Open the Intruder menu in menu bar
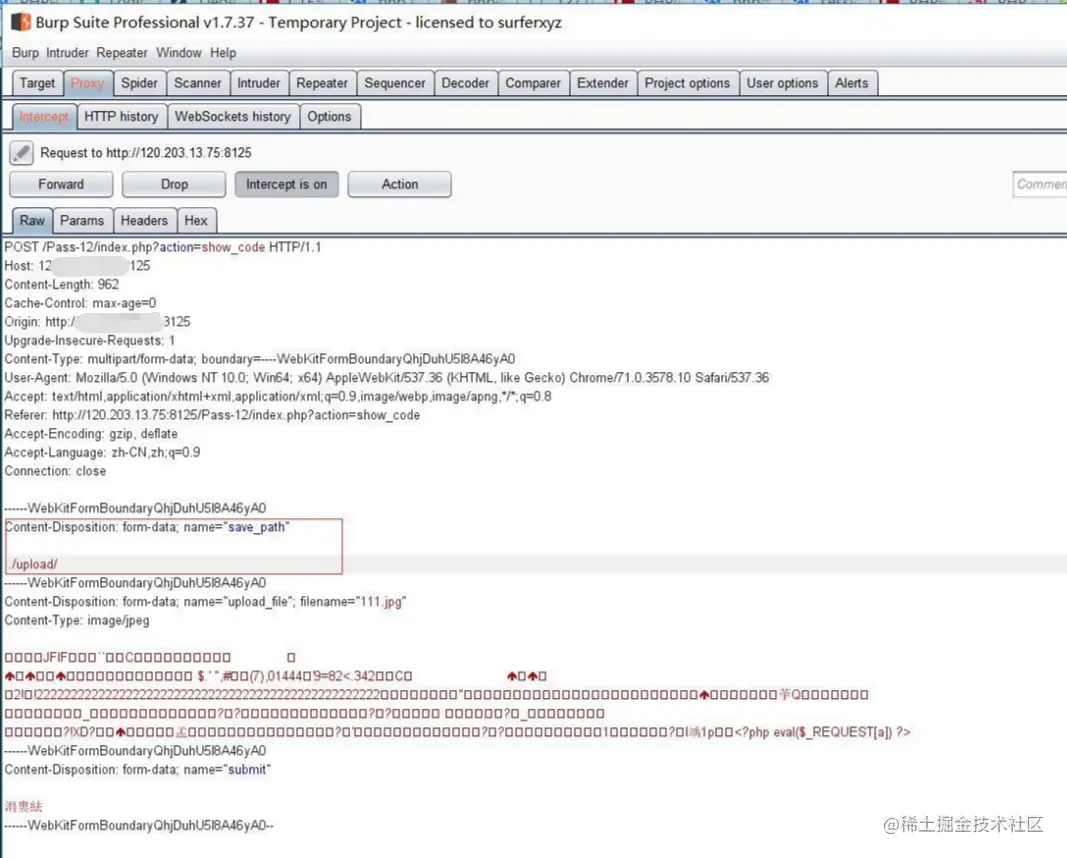This screenshot has width=1067, height=858. click(x=67, y=52)
